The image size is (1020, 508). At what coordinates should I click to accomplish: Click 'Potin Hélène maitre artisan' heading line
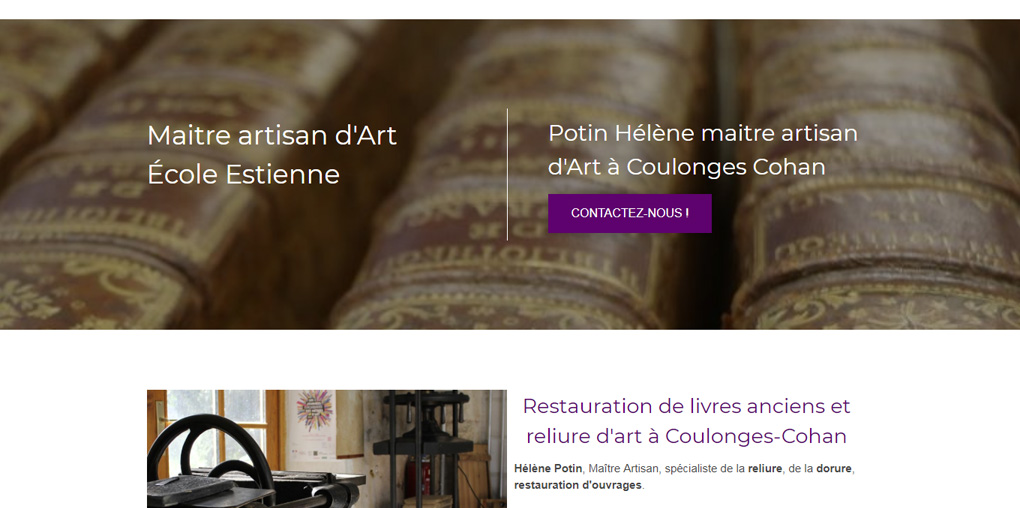(x=703, y=133)
